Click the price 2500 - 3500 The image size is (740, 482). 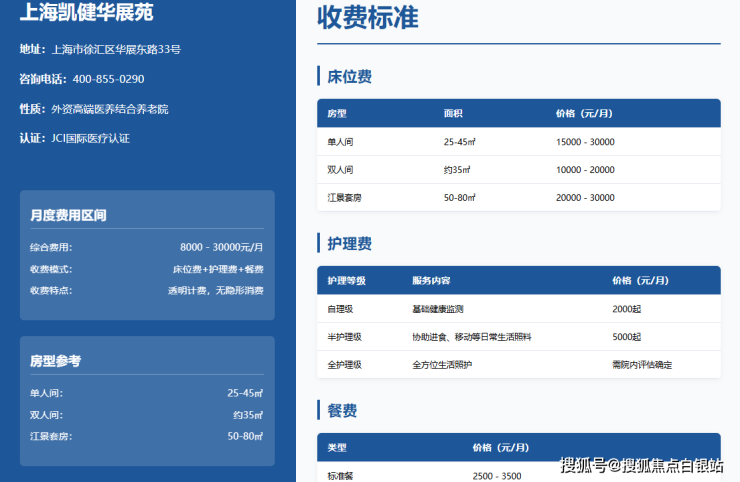tap(497, 476)
